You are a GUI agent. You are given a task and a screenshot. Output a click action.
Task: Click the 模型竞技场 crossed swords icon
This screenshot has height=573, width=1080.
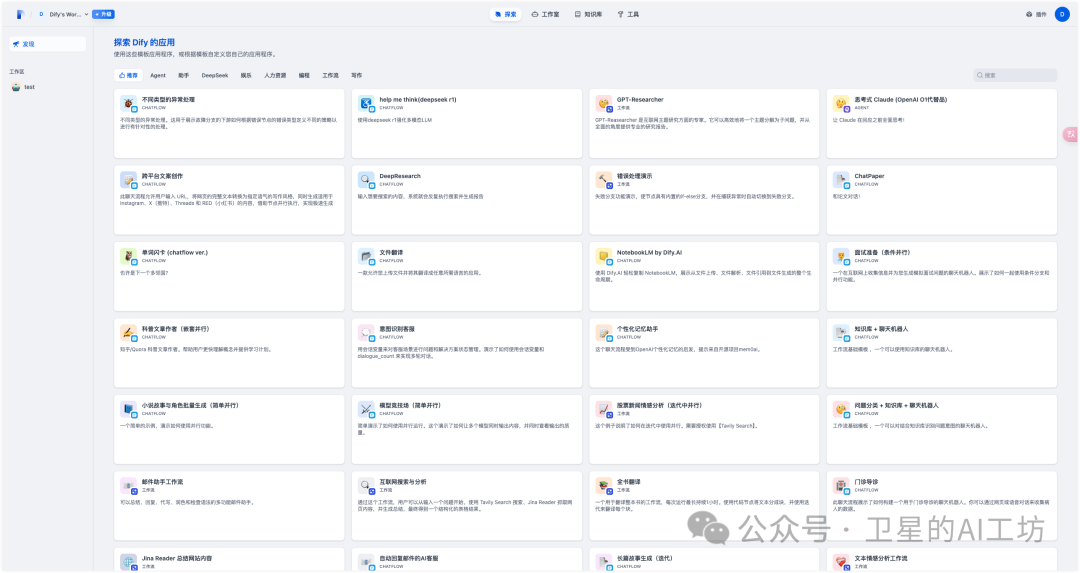coord(366,410)
